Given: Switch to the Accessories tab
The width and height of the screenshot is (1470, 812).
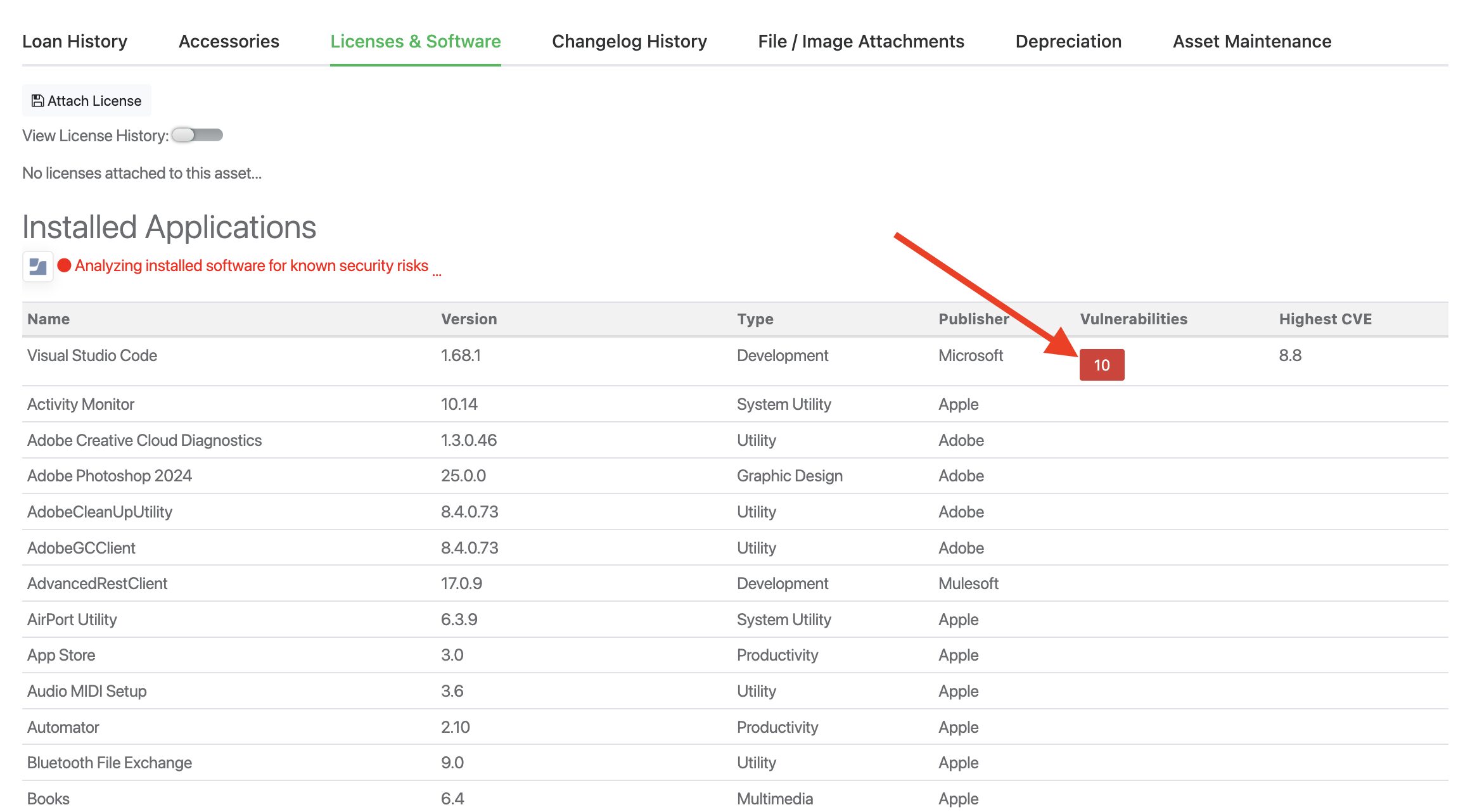Looking at the screenshot, I should (229, 41).
